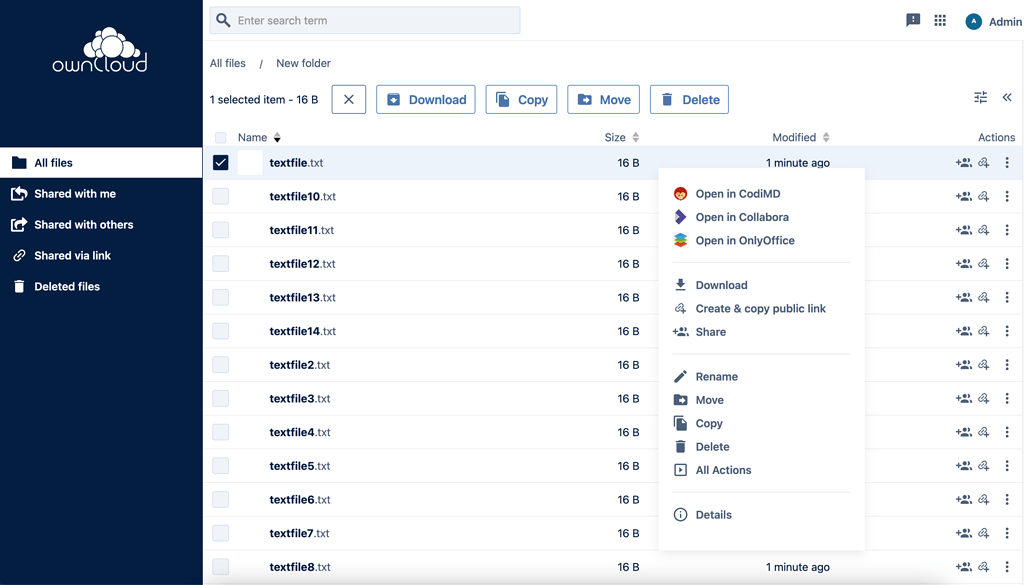Uncheck the textfile.txt selection checkbox
The height and width of the screenshot is (585, 1024).
coord(220,162)
